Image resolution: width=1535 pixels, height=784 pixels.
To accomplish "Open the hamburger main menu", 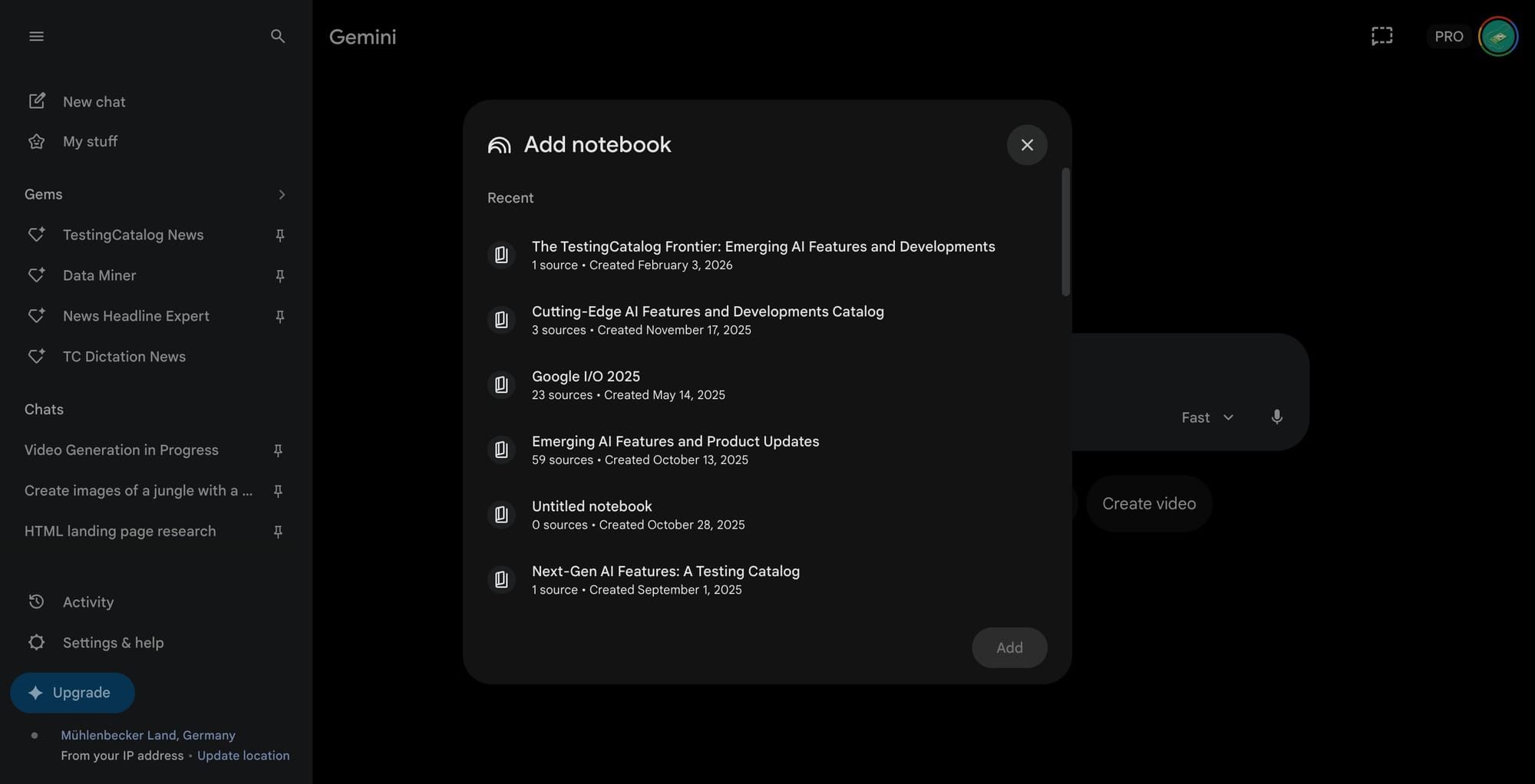I will point(36,36).
